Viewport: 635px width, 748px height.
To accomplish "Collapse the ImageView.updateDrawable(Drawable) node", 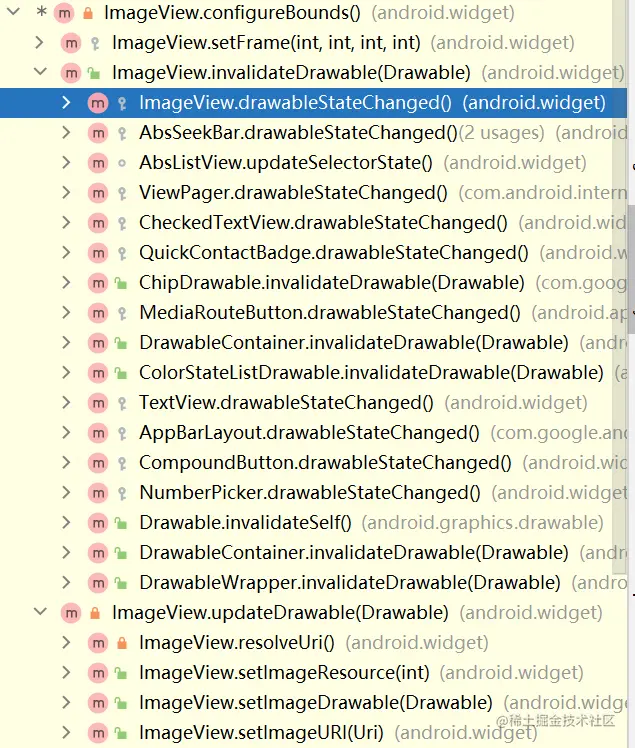I will [41, 612].
